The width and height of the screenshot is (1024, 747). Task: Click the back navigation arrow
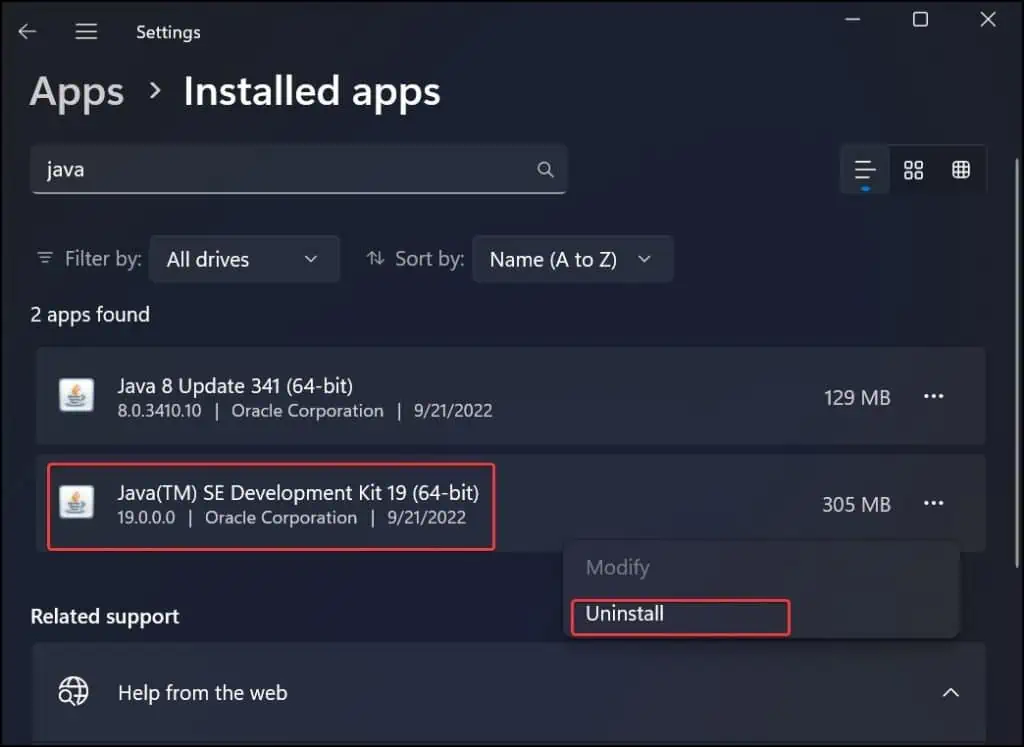(x=27, y=31)
